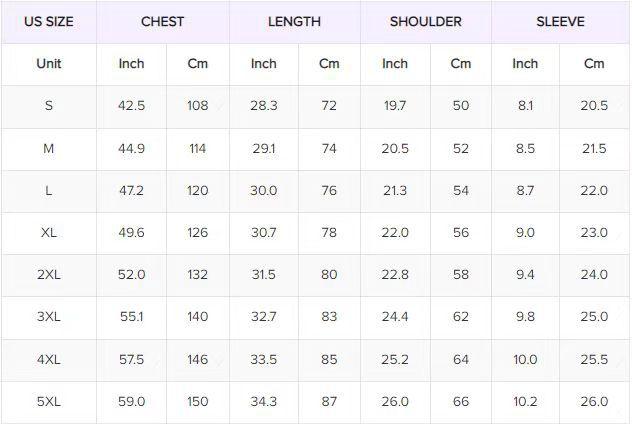Screen dimensions: 632x425
Task: Select the 3XL size row label
Action: [48, 316]
